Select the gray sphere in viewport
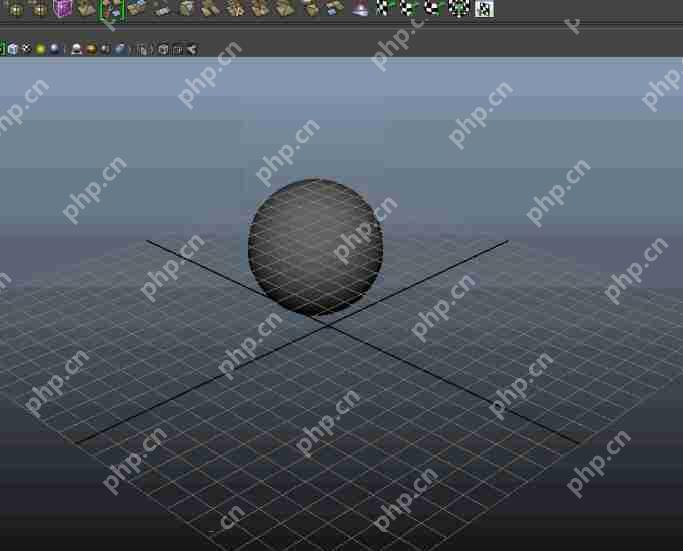 315,246
